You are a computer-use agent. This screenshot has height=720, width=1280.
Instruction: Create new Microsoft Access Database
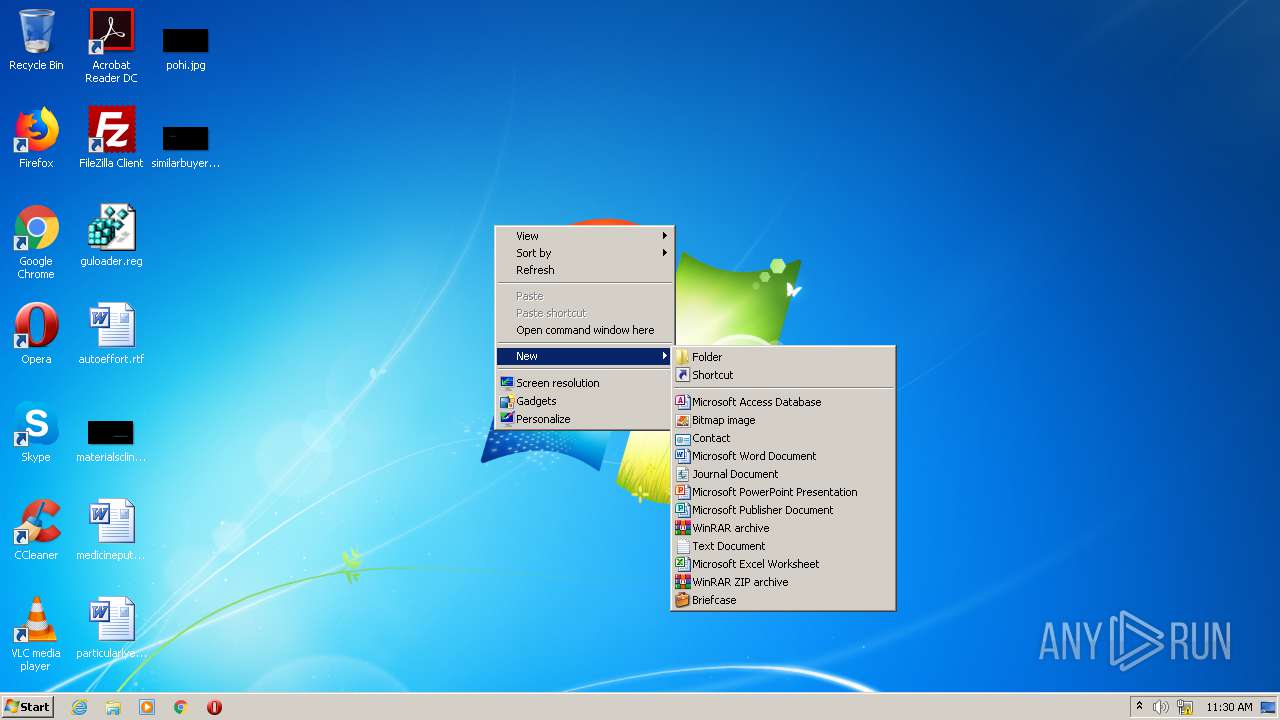[783, 402]
